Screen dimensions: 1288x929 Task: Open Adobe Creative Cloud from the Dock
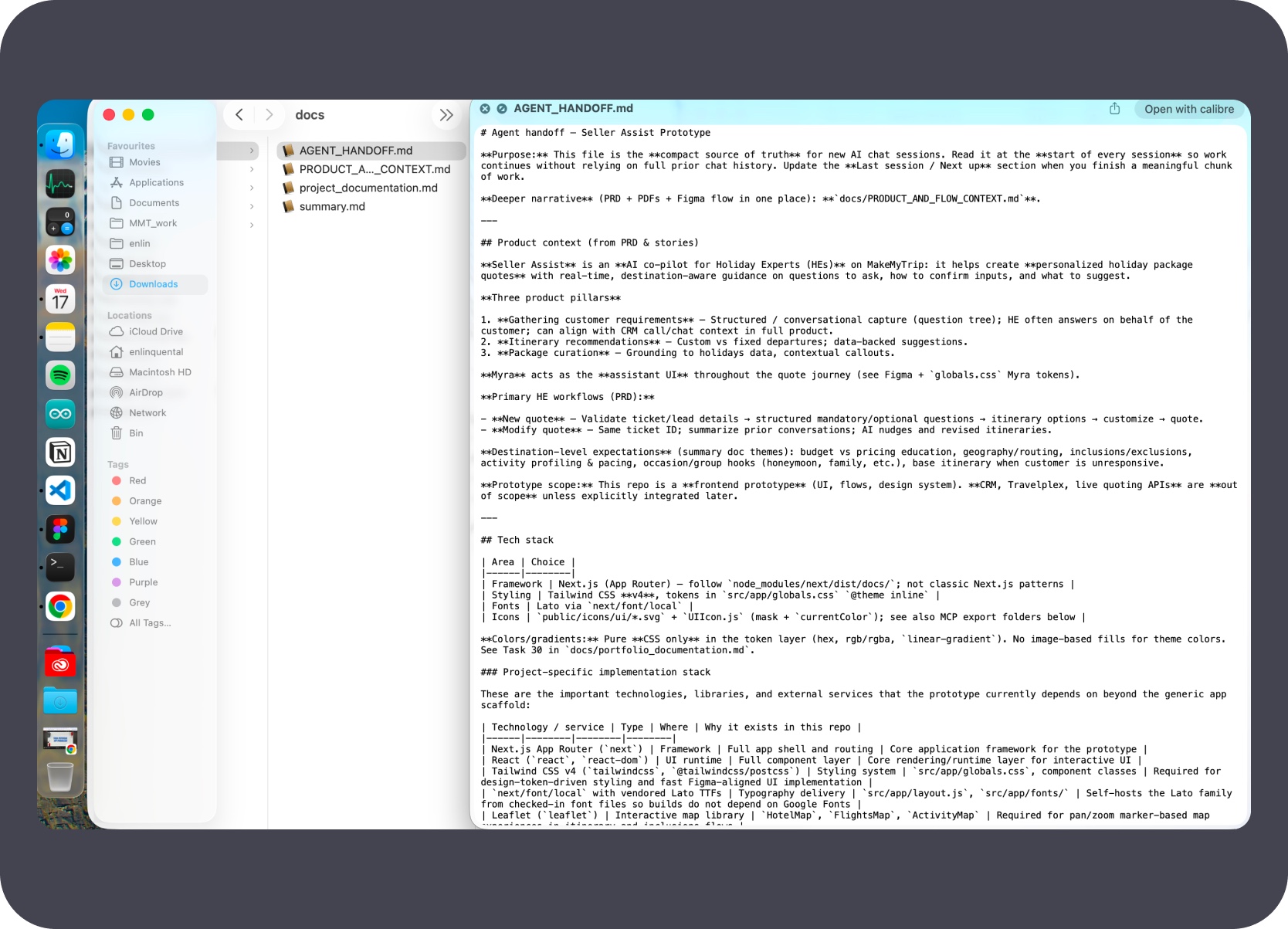(60, 663)
